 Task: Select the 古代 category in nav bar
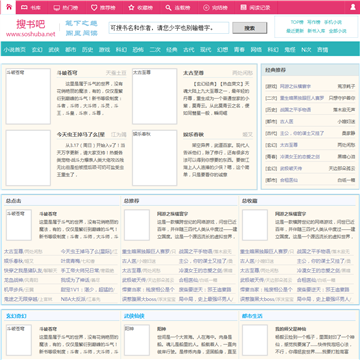tap(189, 50)
